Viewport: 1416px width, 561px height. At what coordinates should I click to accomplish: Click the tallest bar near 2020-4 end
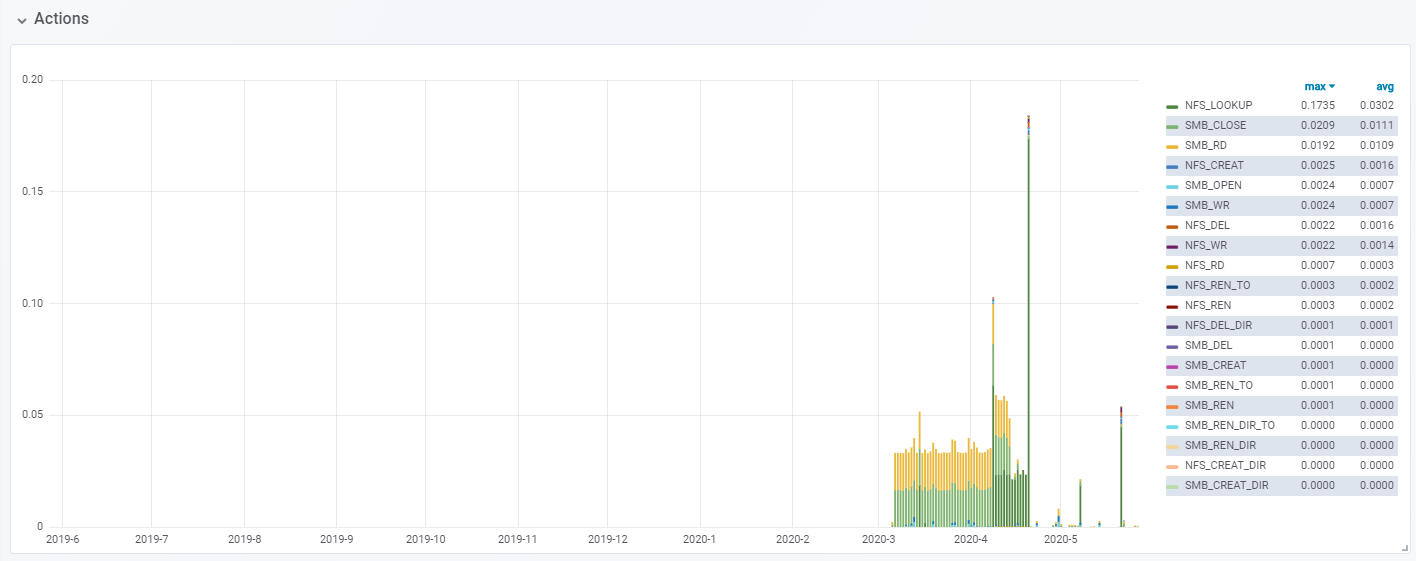click(1028, 321)
